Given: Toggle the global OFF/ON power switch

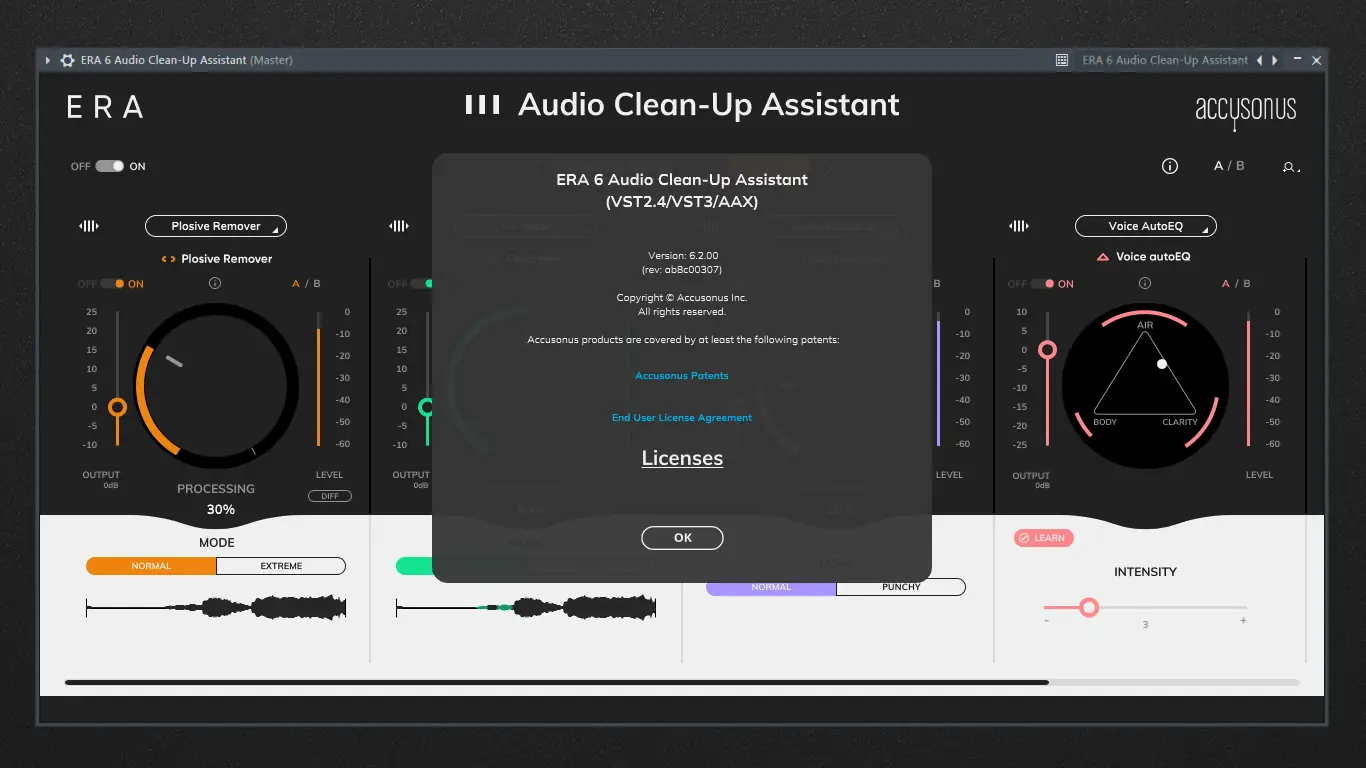Looking at the screenshot, I should tap(110, 166).
